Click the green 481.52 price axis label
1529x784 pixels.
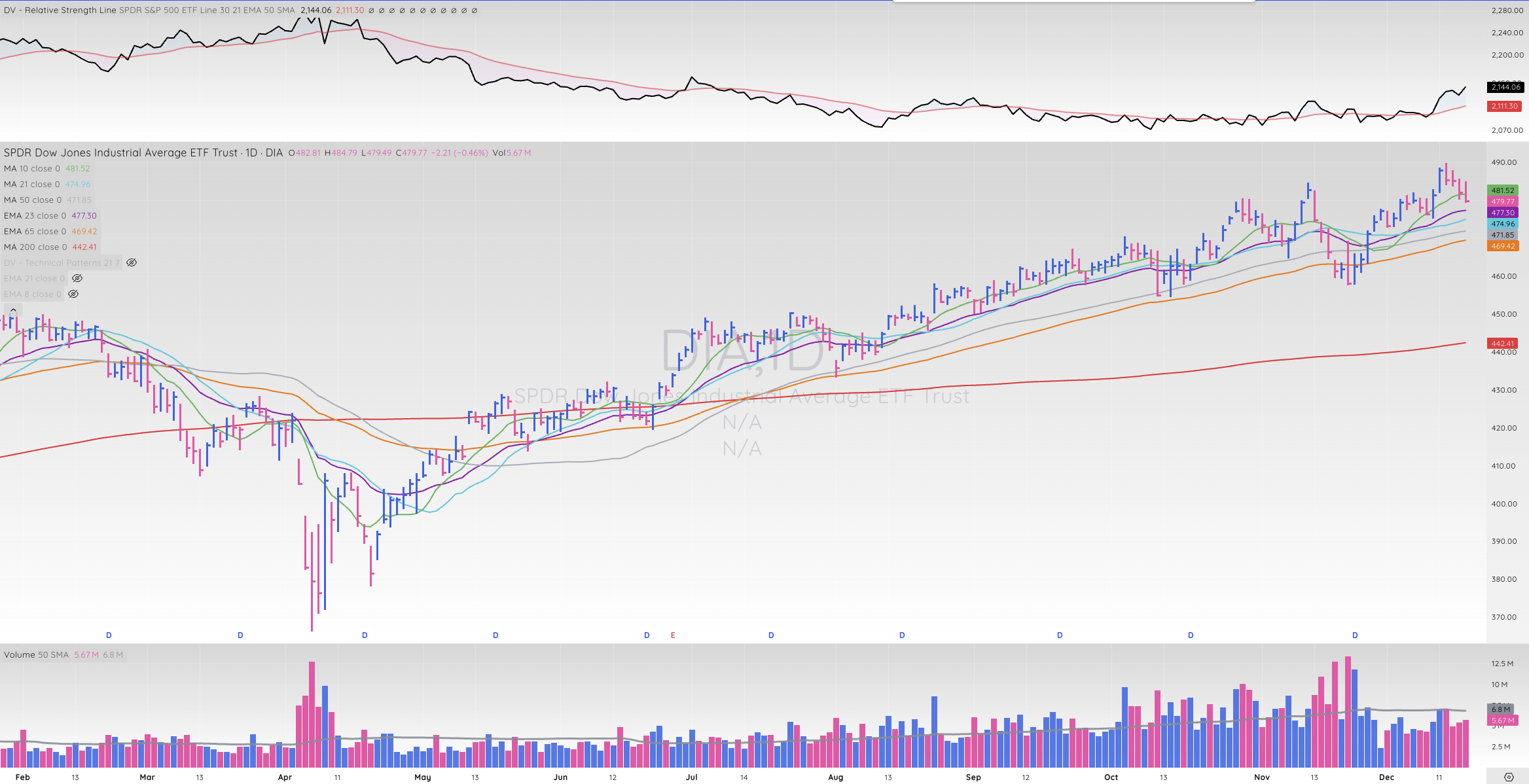tap(1503, 190)
